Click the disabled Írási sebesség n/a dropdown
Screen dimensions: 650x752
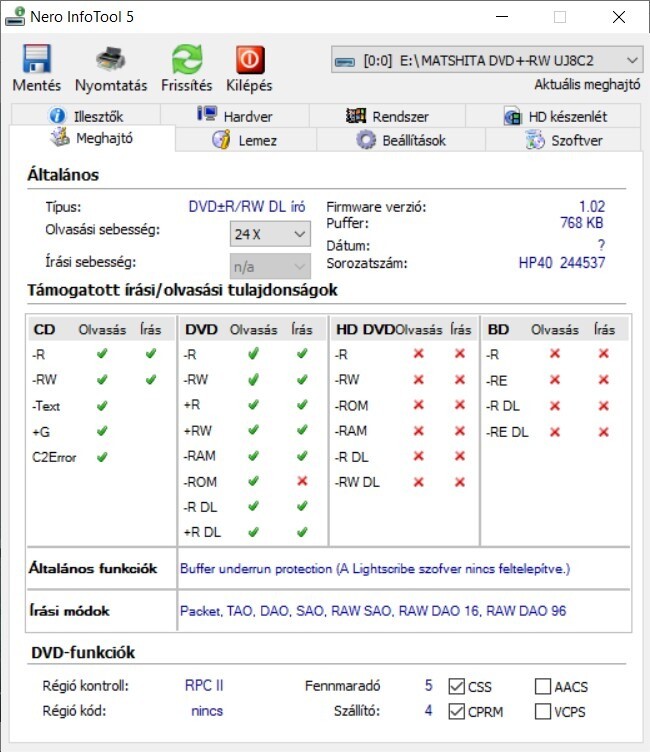pyautogui.click(x=270, y=266)
